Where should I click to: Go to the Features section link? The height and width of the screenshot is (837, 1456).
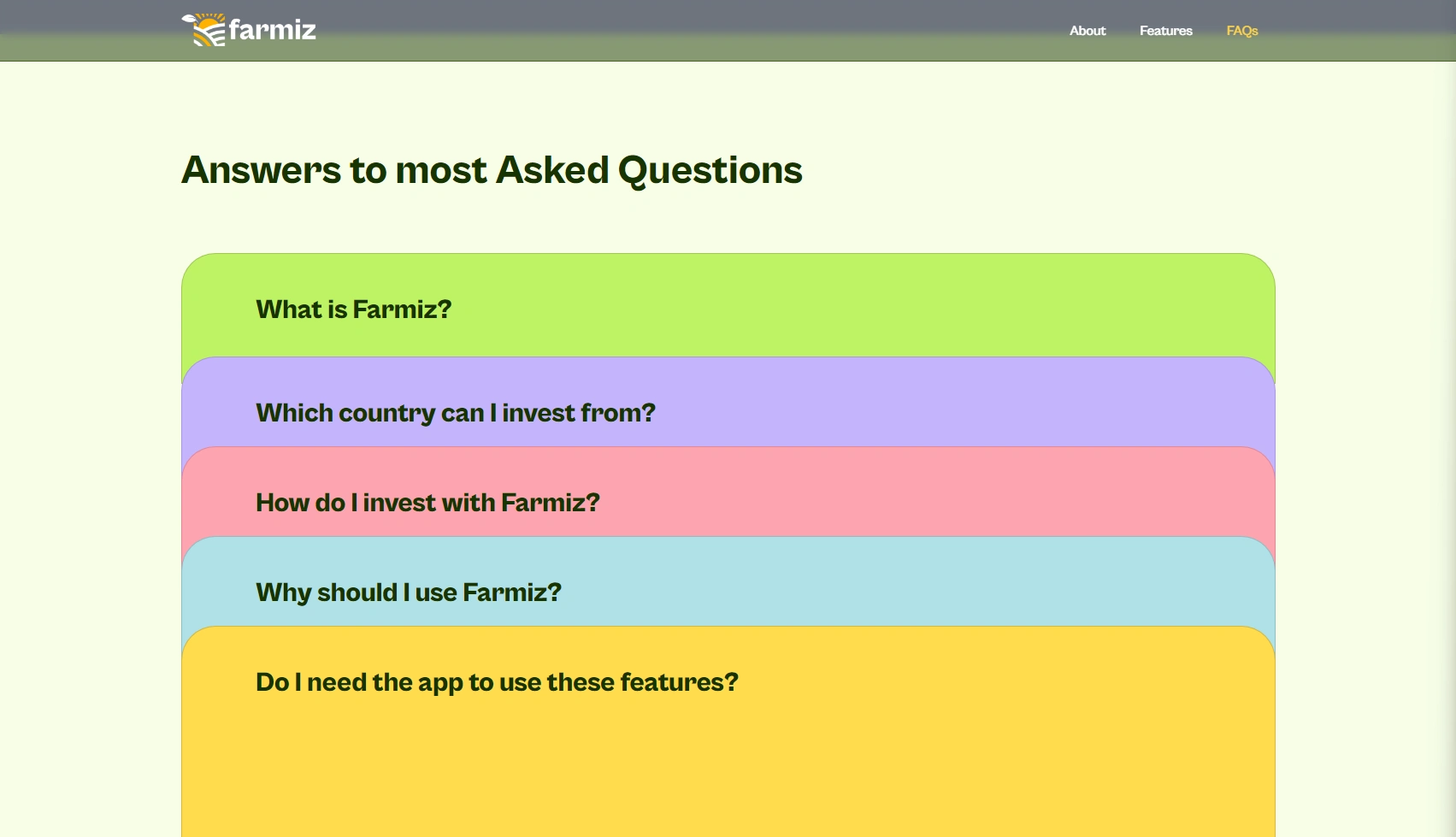pyautogui.click(x=1166, y=31)
